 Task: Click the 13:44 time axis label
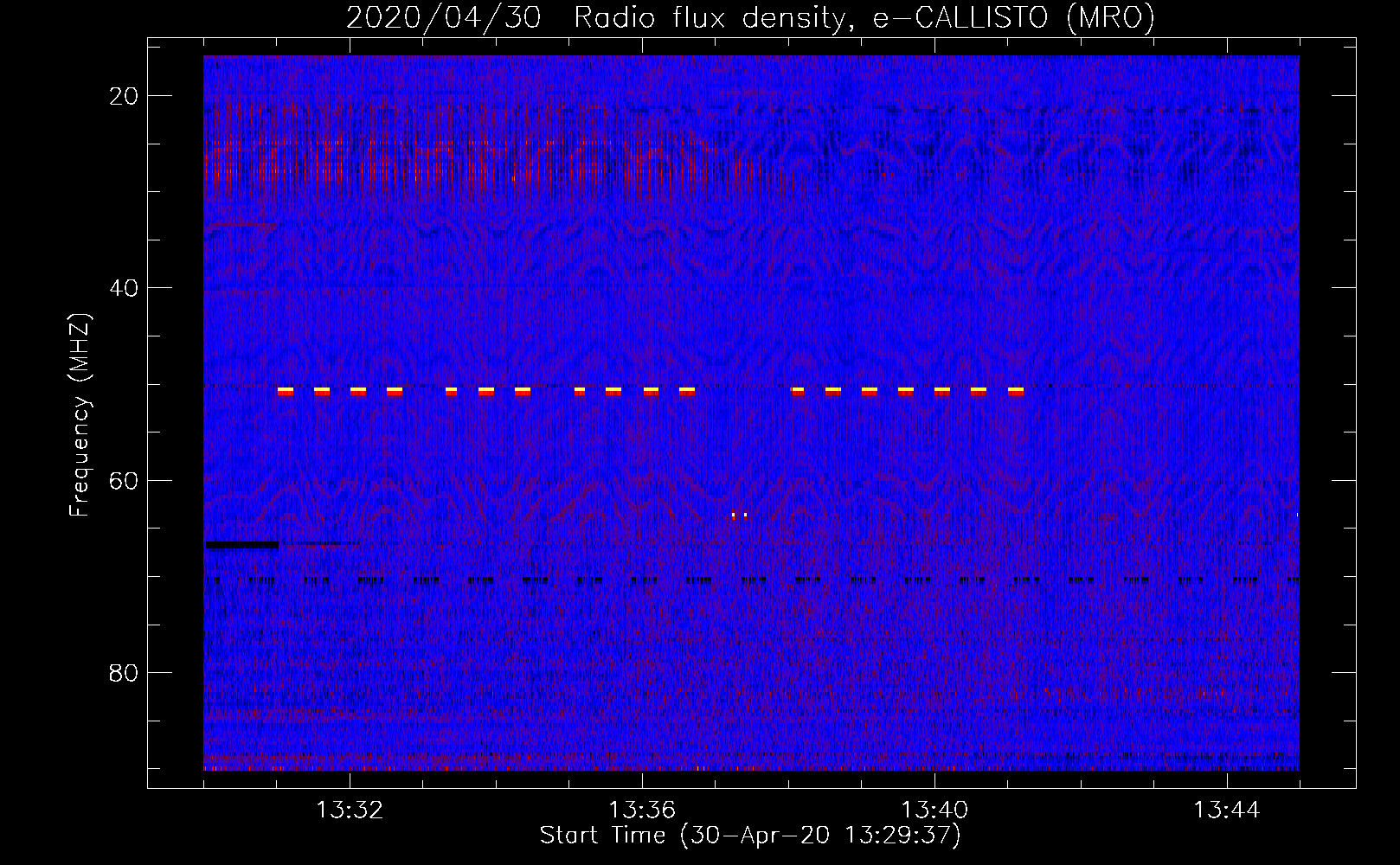1227,811
